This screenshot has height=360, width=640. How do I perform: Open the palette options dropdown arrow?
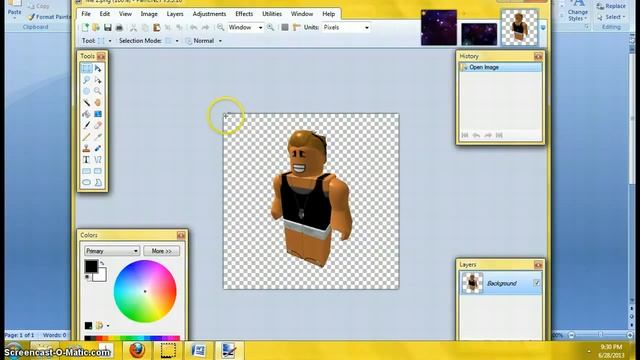(x=108, y=326)
